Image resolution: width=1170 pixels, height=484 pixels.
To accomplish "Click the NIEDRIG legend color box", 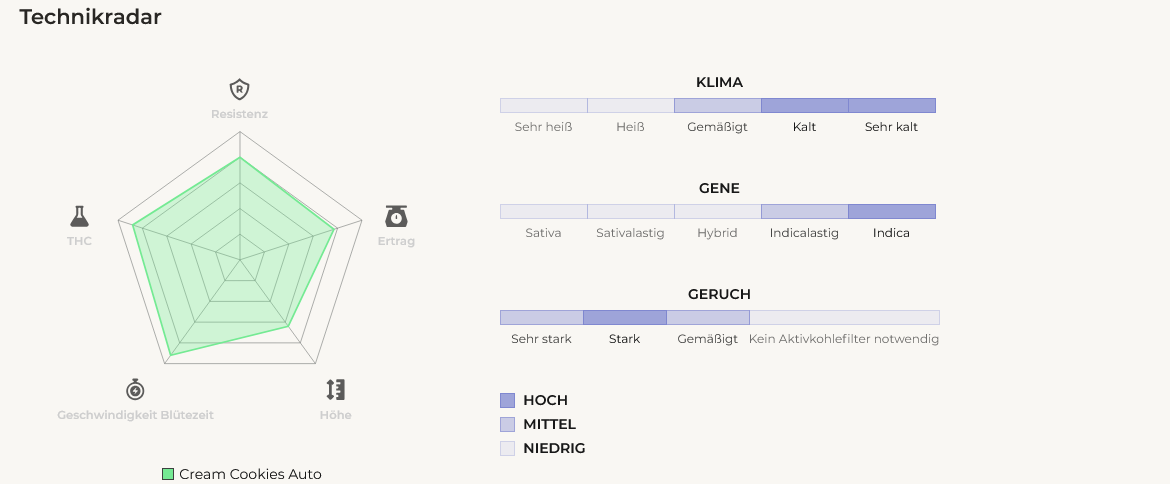I will point(507,448).
